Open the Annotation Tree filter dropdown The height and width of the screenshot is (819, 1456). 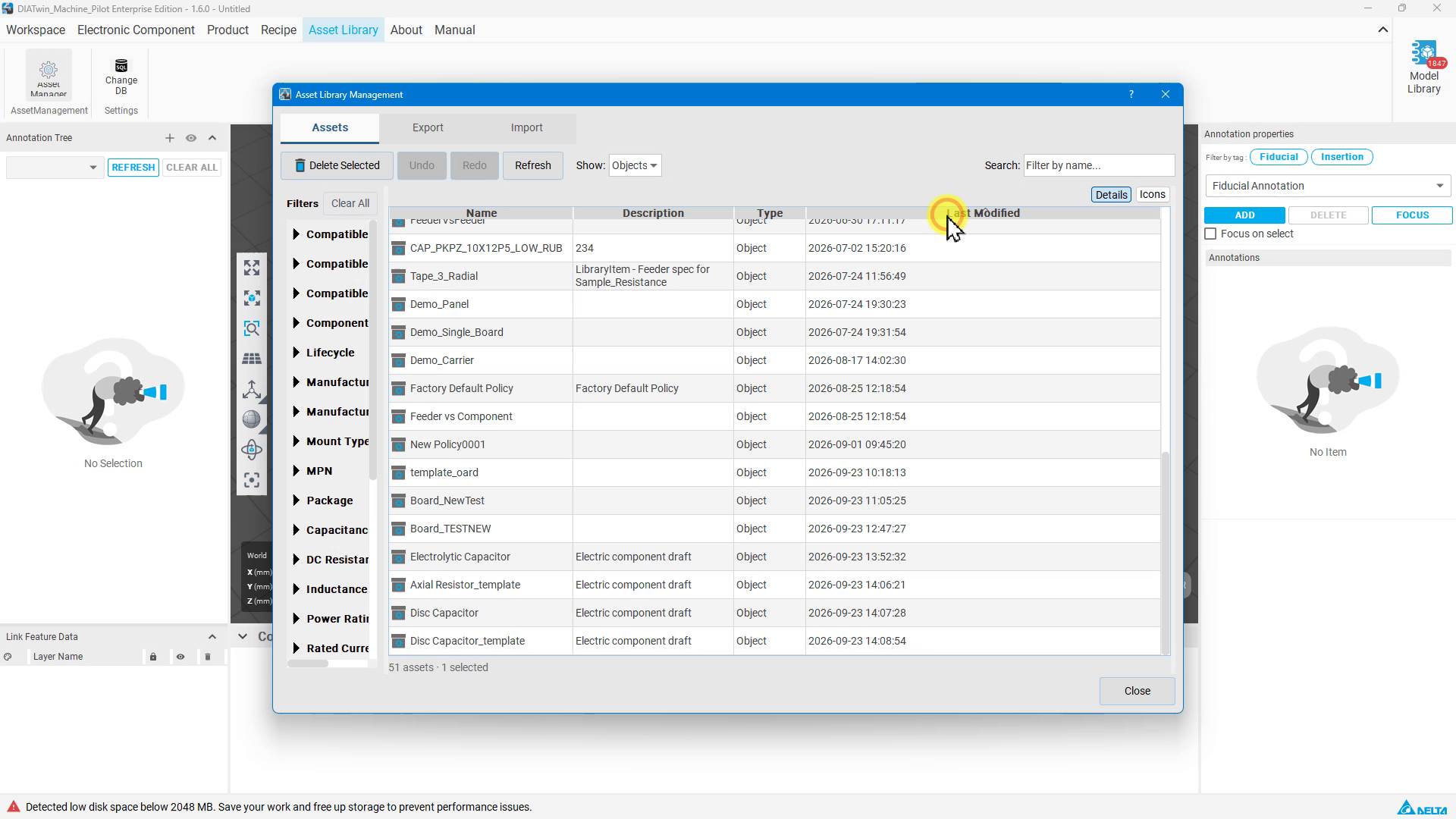click(54, 168)
